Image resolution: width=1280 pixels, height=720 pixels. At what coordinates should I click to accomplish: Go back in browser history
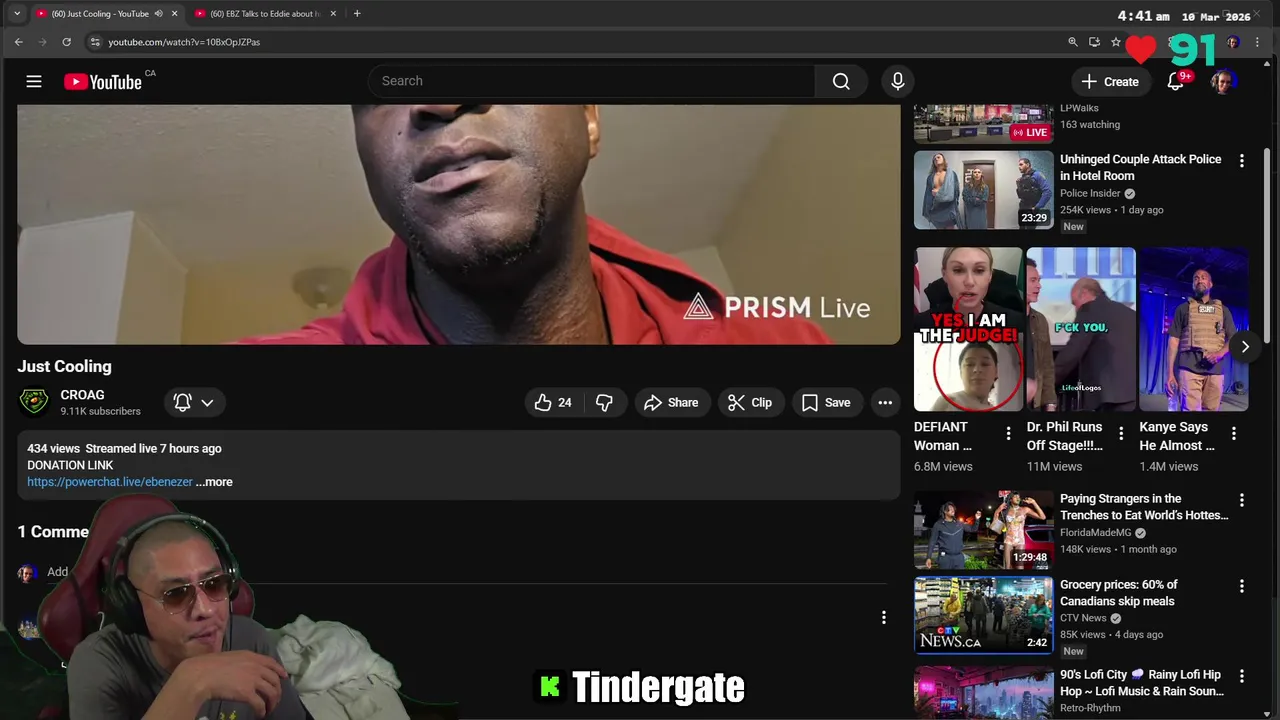[x=18, y=42]
